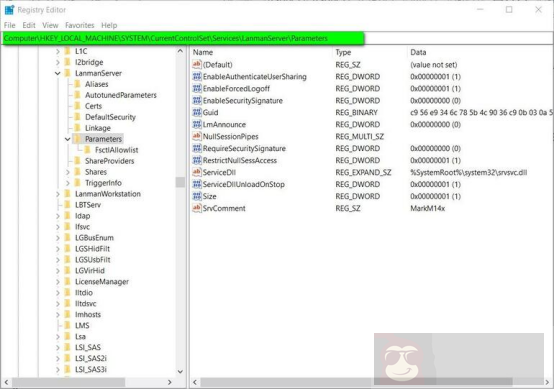This screenshot has width=554, height=390.
Task: Click the string icon beside ServiceDll
Action: 197,172
